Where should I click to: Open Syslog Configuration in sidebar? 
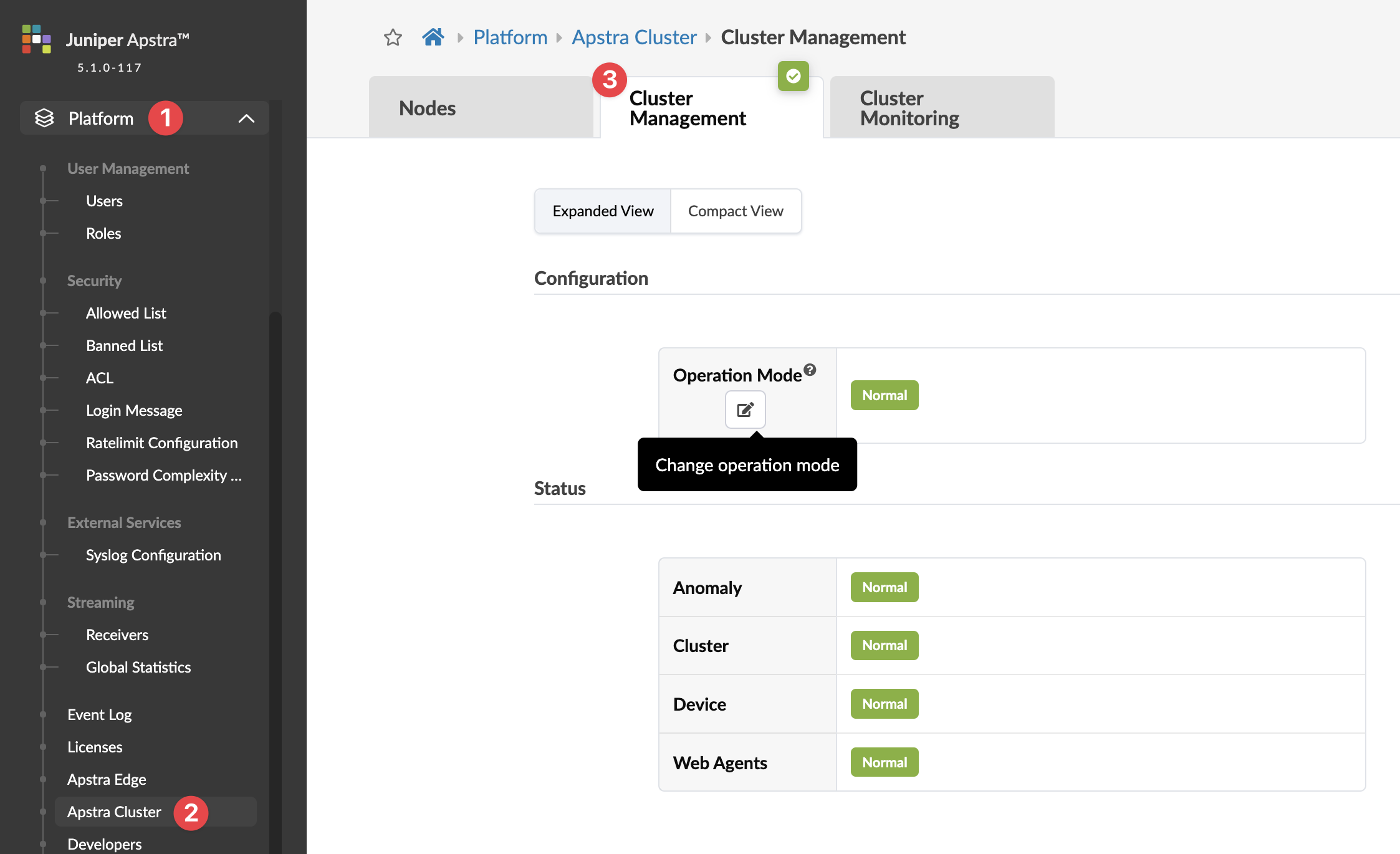tap(153, 555)
